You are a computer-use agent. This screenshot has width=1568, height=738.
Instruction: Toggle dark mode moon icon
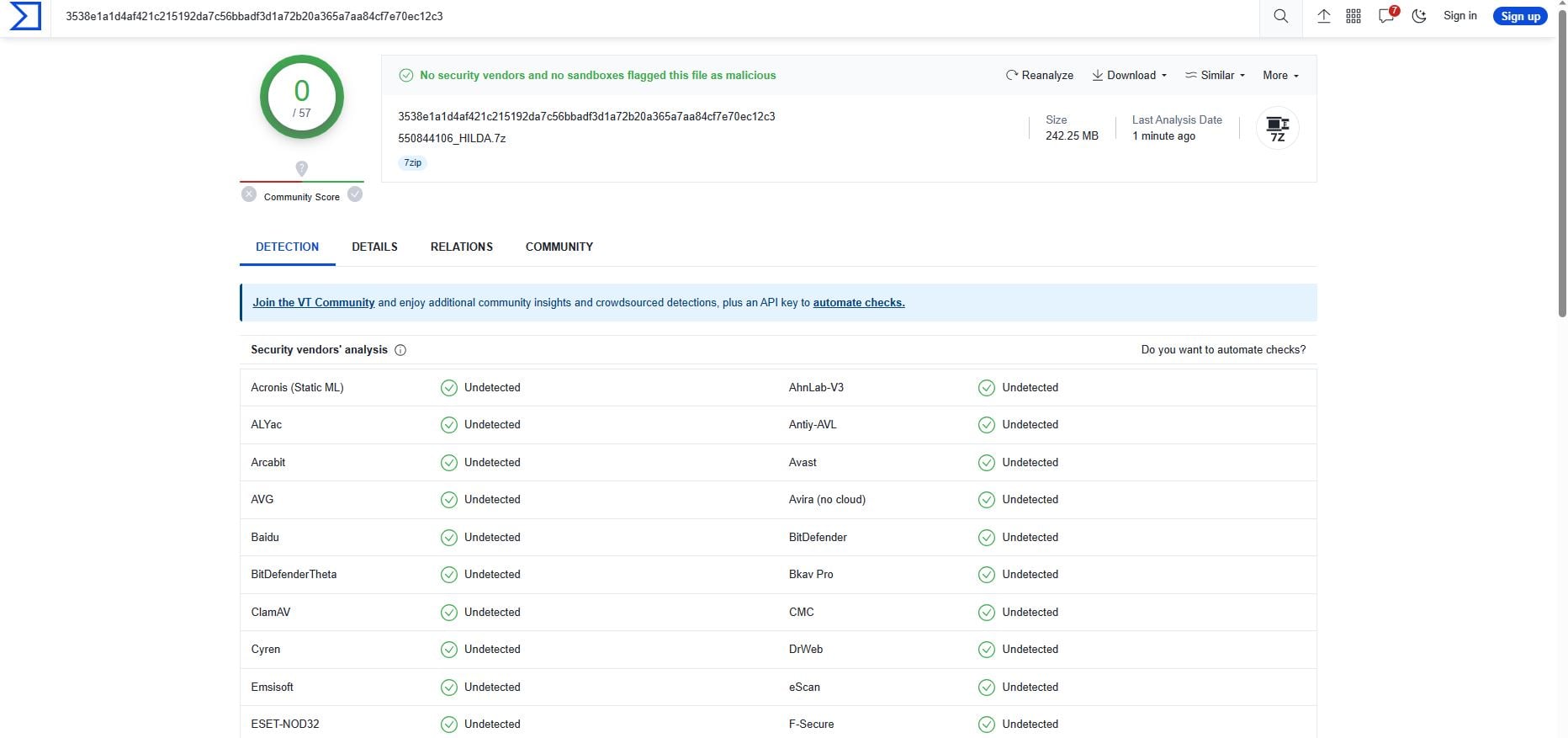(x=1419, y=16)
